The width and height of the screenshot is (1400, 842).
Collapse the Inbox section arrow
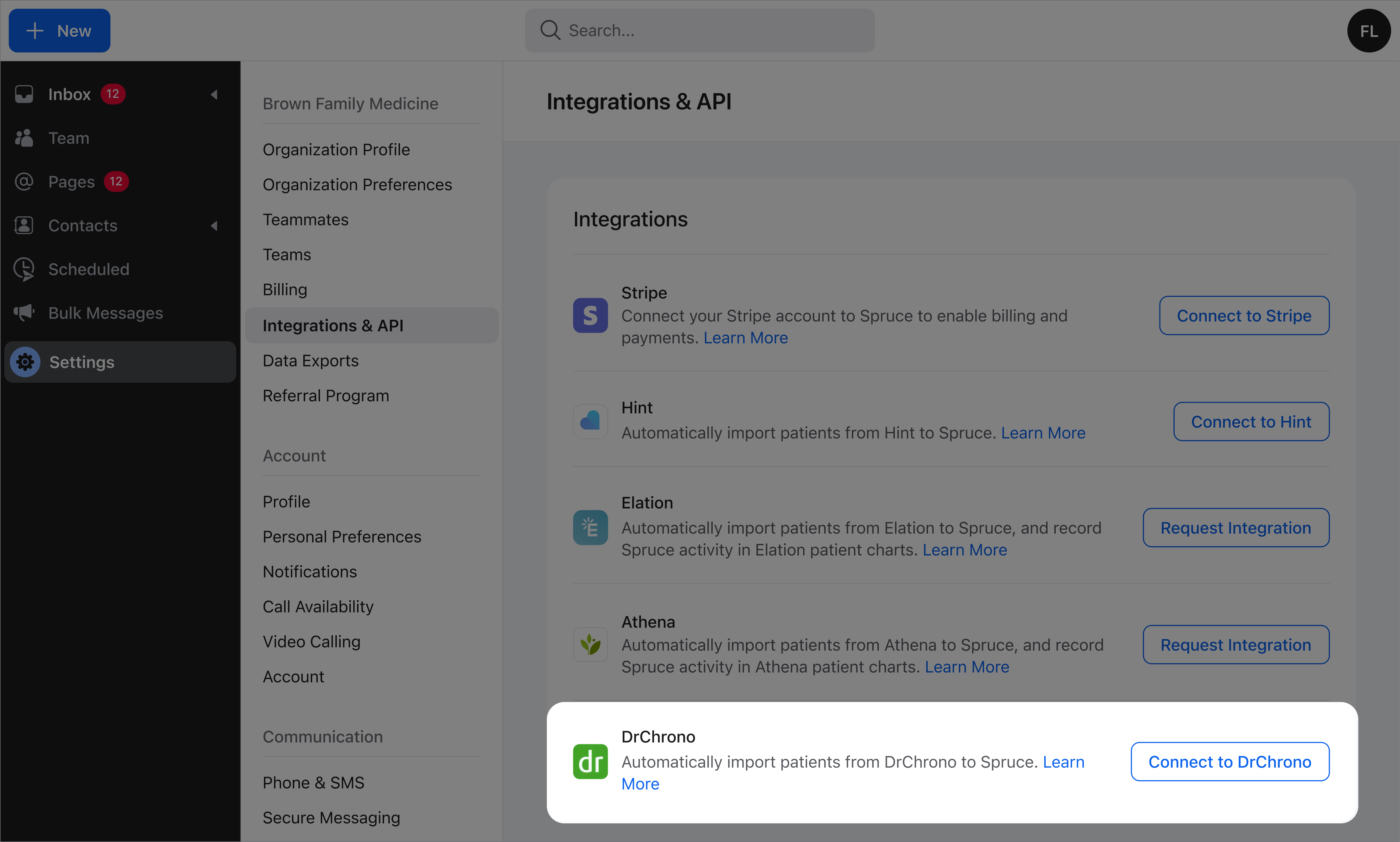pyautogui.click(x=215, y=94)
